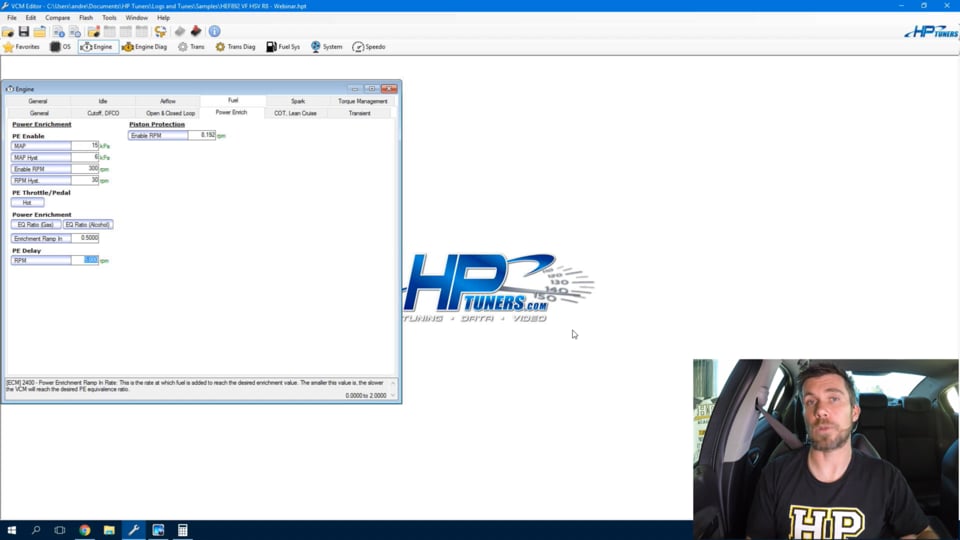Viewport: 960px width, 540px height.
Task: Open the EQ Ratio (Alcohol) table
Action: pyautogui.click(x=88, y=225)
